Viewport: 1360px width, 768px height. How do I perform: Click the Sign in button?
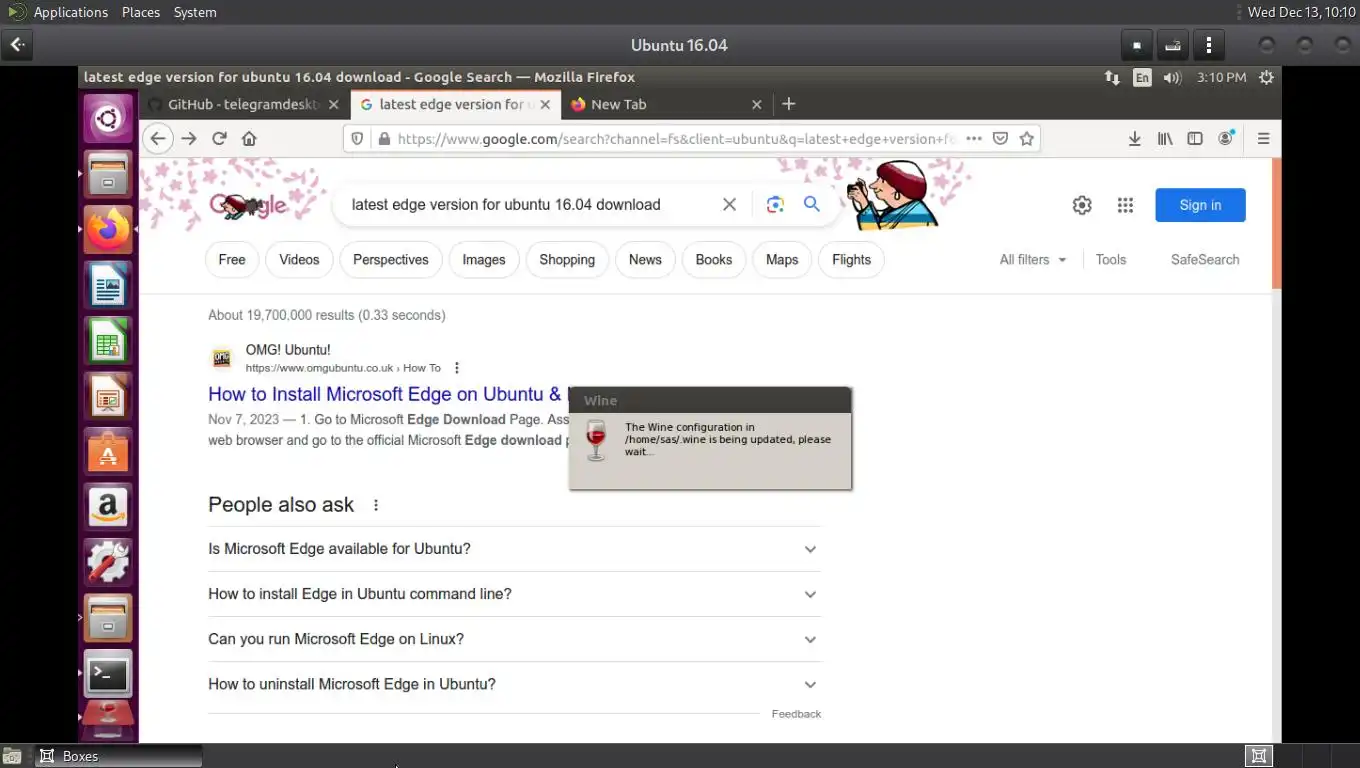[1200, 205]
